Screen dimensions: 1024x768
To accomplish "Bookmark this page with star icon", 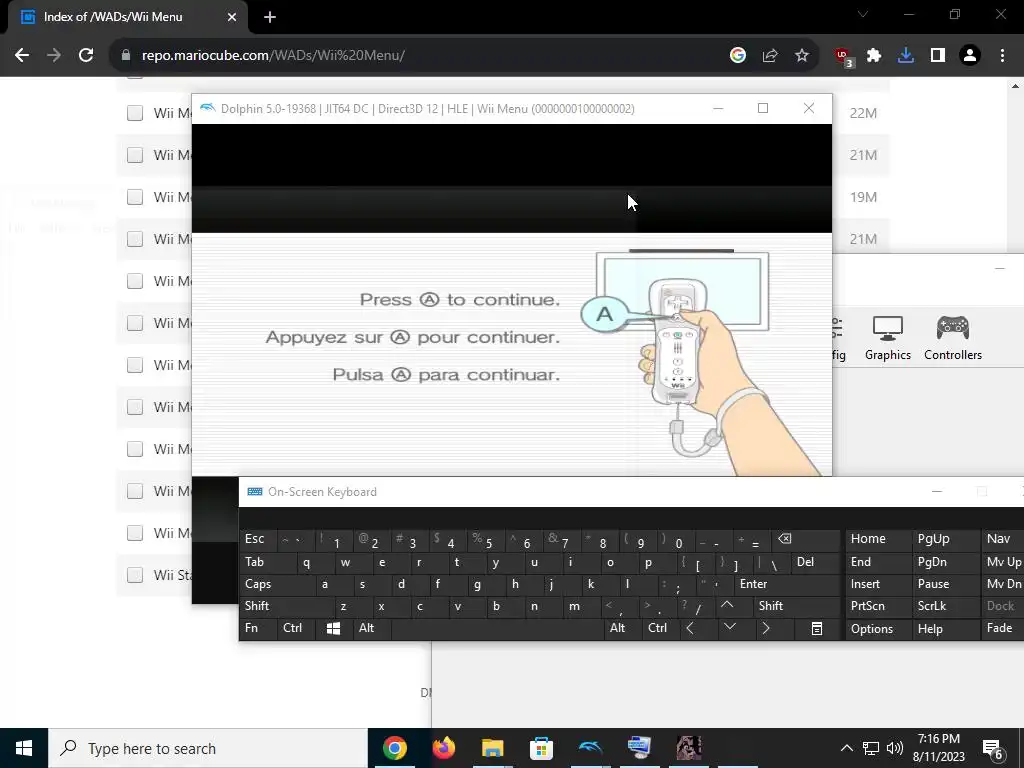I will click(801, 56).
